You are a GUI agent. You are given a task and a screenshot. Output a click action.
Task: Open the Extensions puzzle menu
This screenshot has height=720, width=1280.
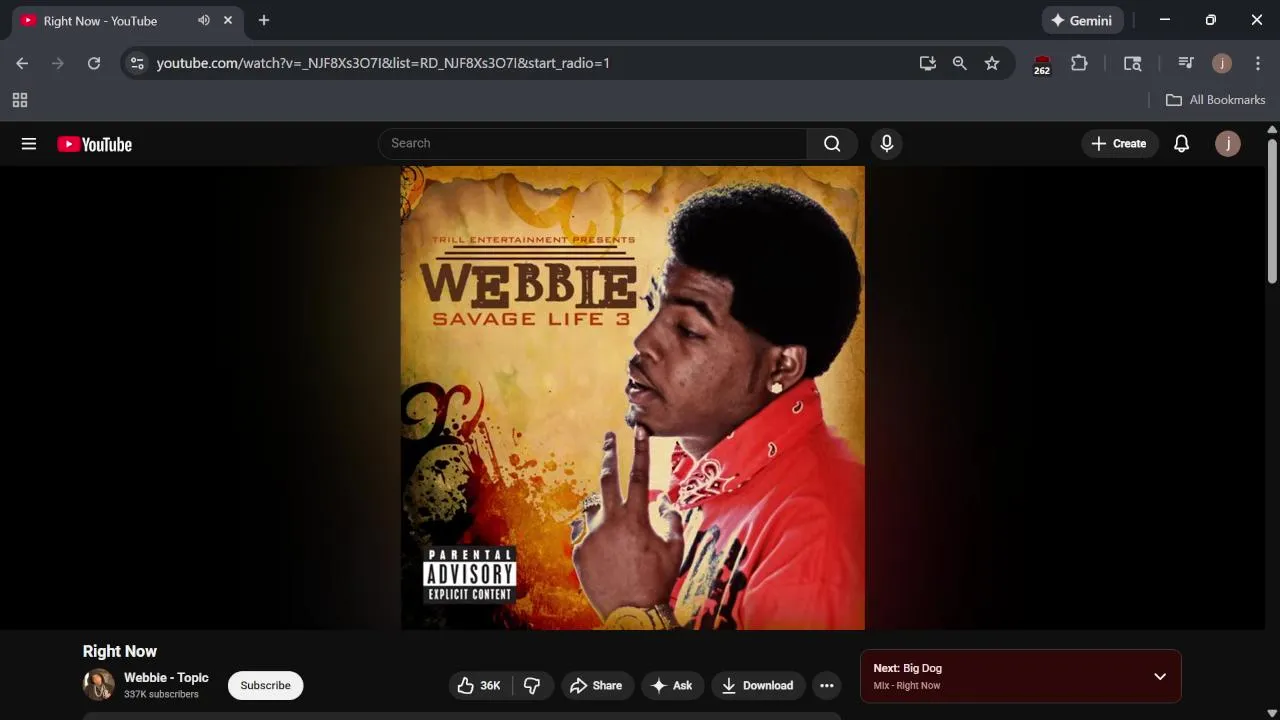[1079, 63]
